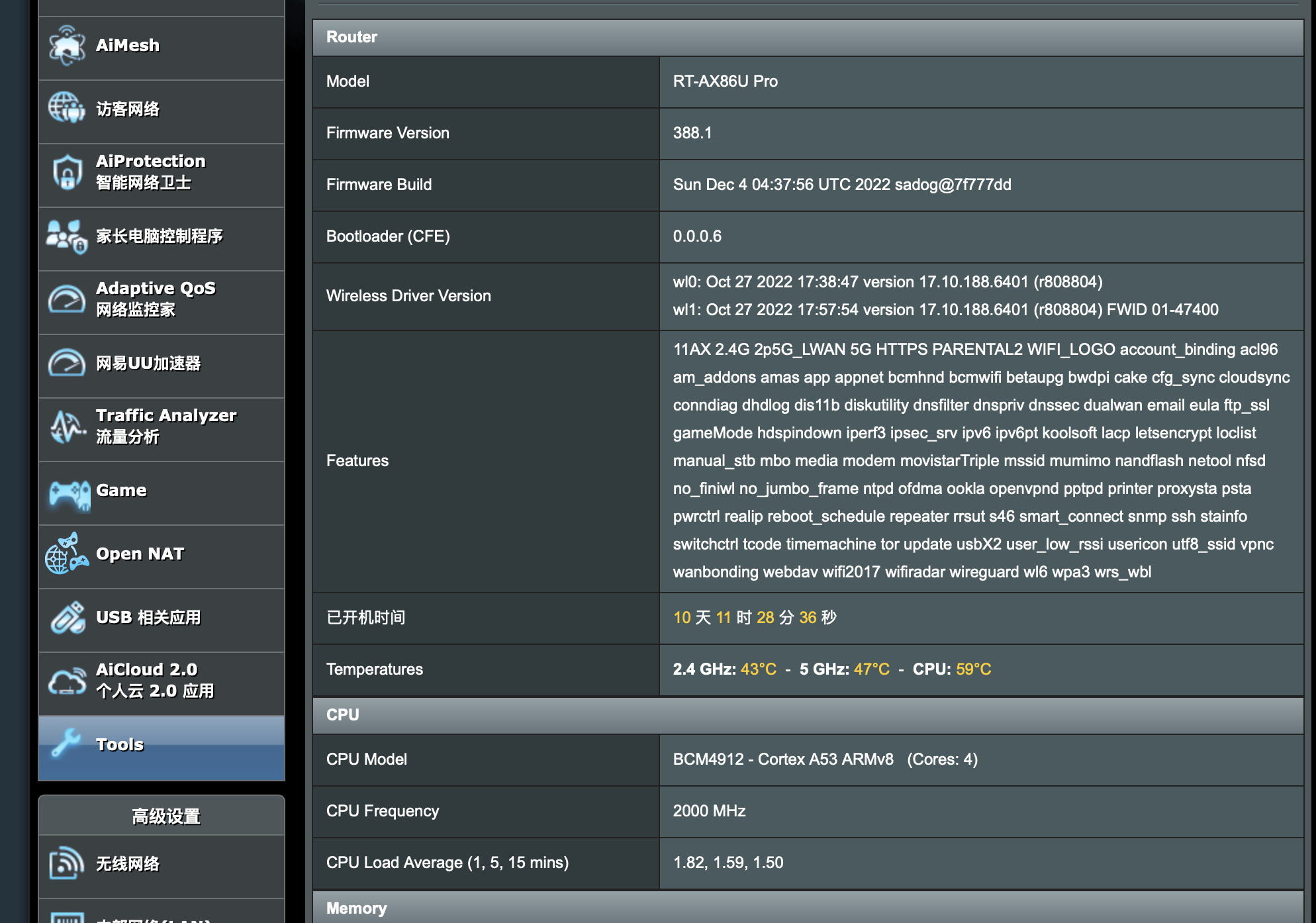This screenshot has height=923, width=1316.
Task: Open the 网易UU加速器 menu item
Action: [148, 364]
